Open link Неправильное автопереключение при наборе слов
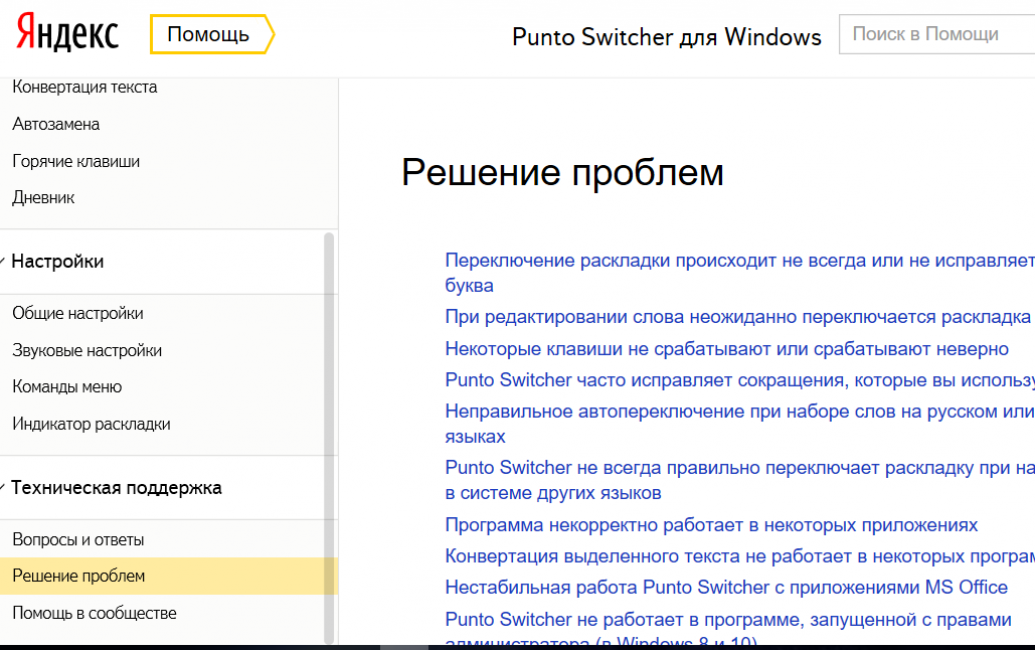 click(739, 424)
